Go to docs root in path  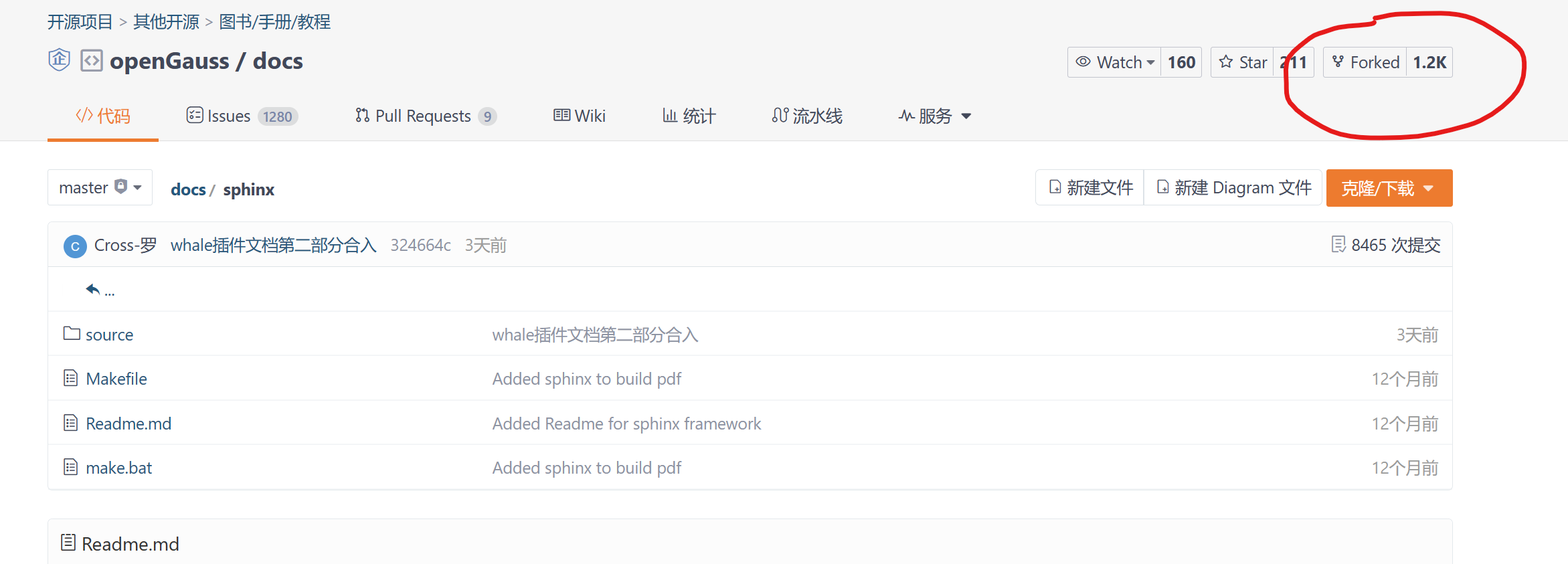[x=188, y=189]
